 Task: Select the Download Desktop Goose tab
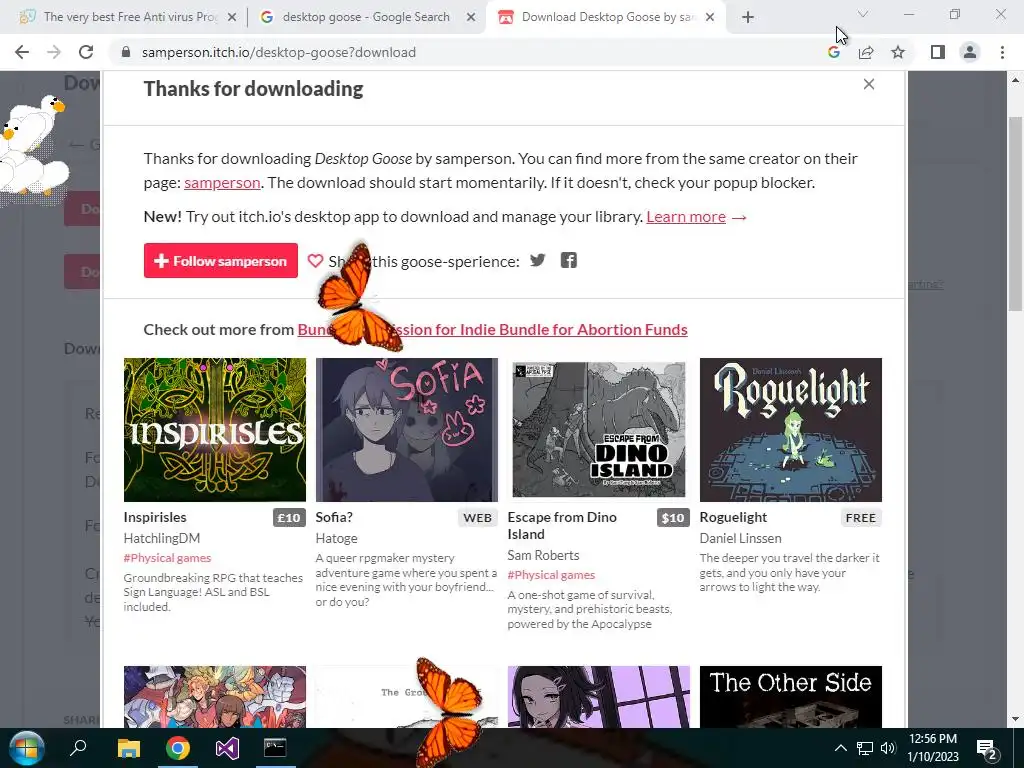tap(605, 17)
